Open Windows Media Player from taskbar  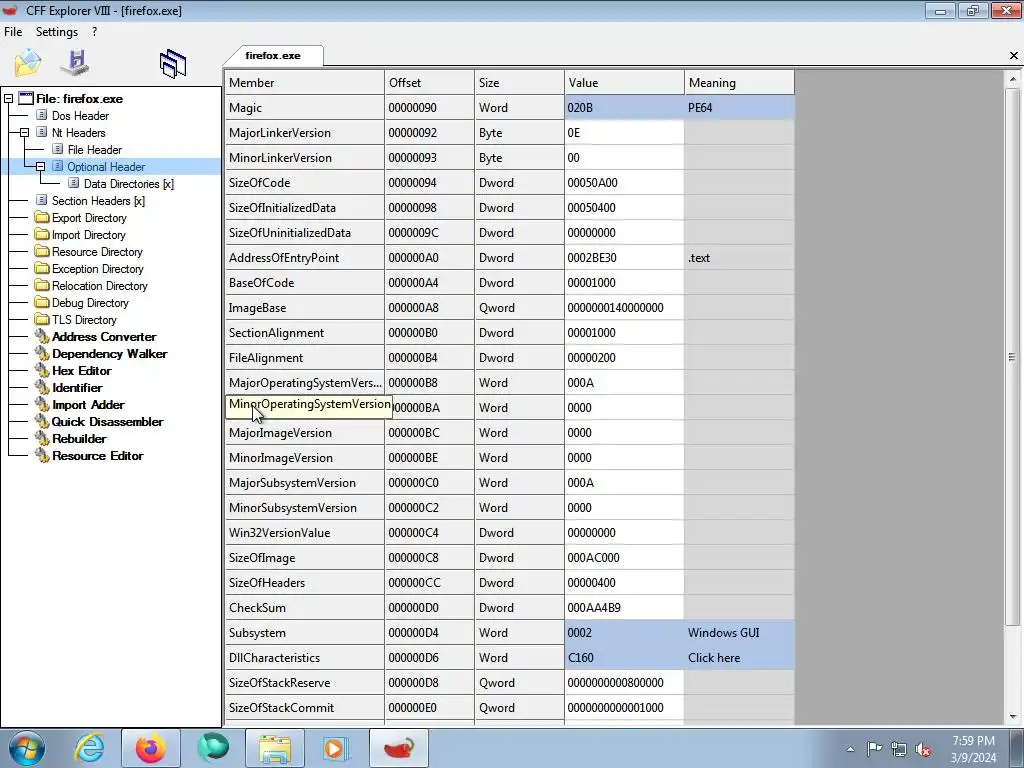tap(336, 748)
